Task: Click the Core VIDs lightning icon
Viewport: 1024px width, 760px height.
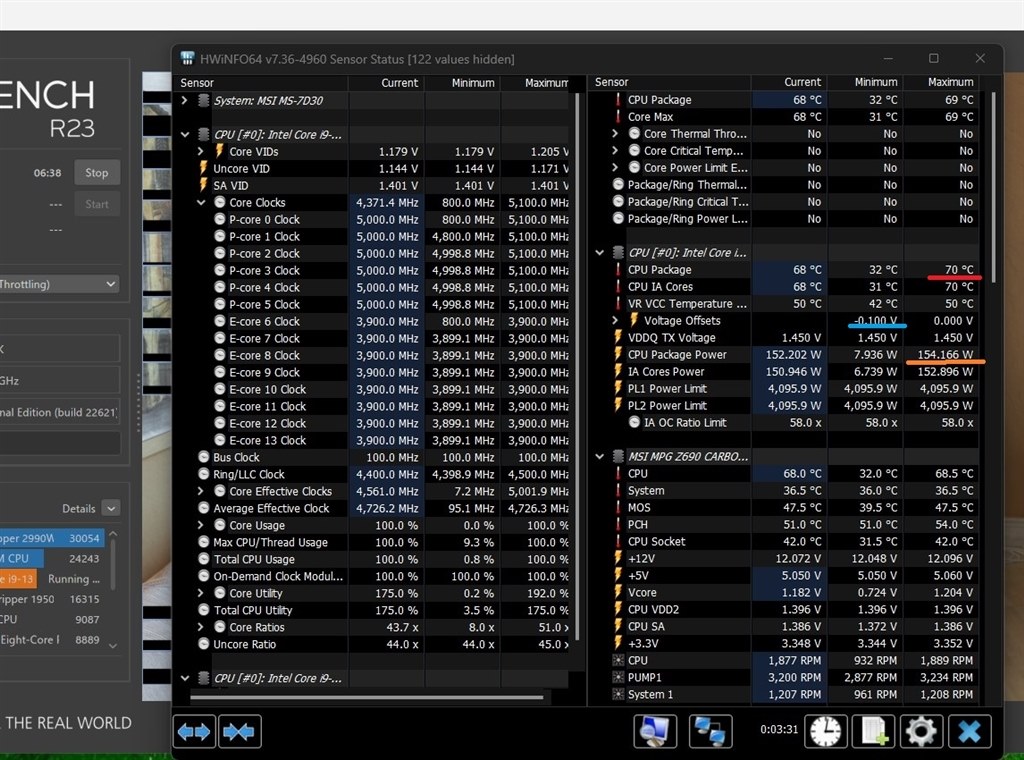Action: coord(219,151)
